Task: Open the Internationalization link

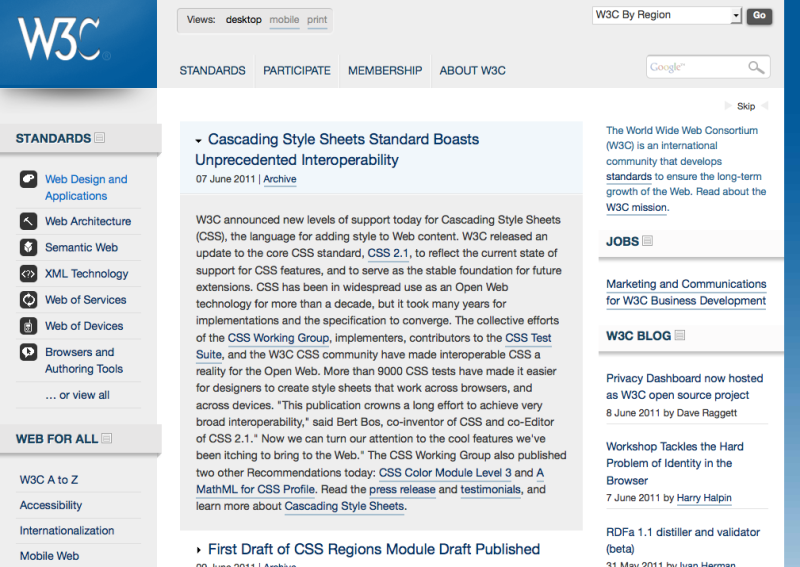Action: click(67, 531)
